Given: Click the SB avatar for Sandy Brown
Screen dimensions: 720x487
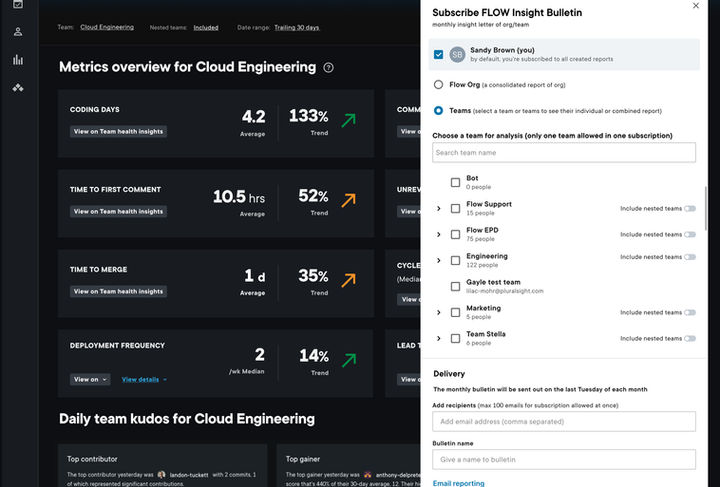Looking at the screenshot, I should (457, 55).
